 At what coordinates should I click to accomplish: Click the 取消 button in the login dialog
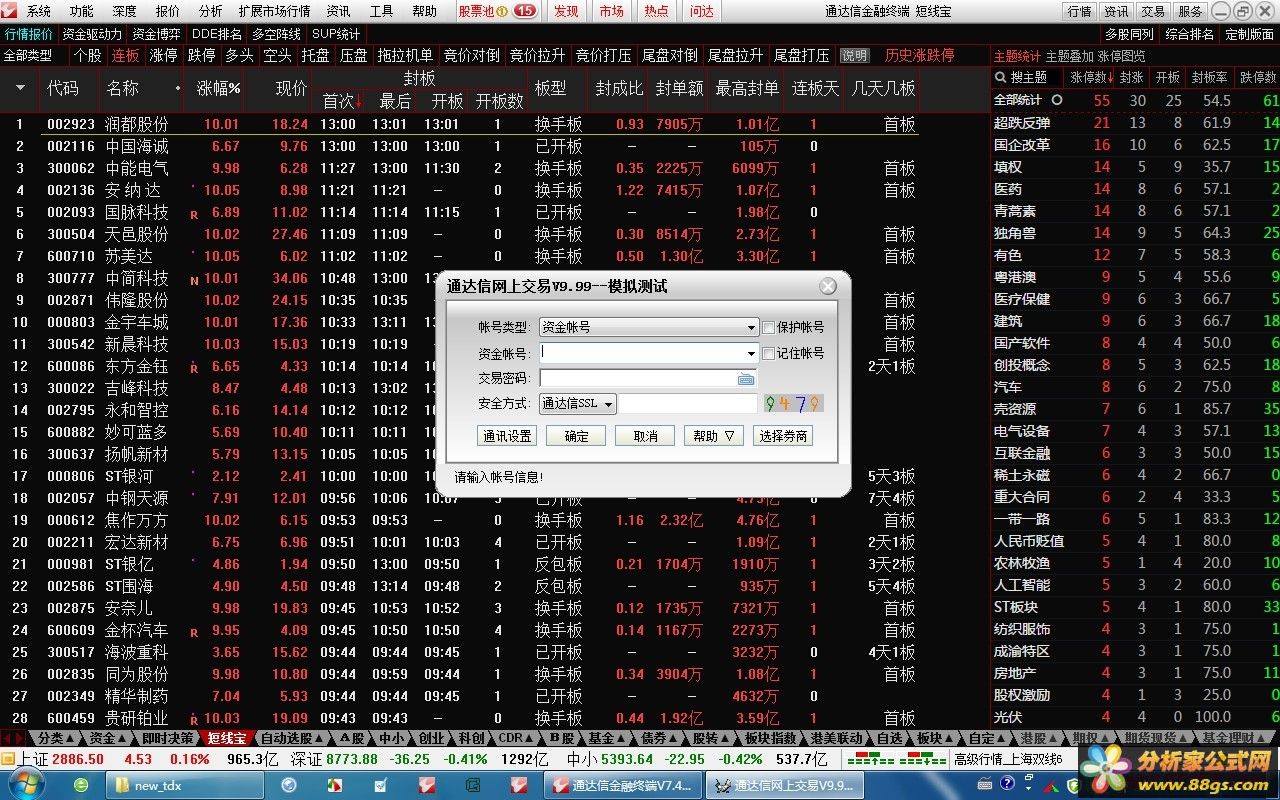(x=645, y=436)
